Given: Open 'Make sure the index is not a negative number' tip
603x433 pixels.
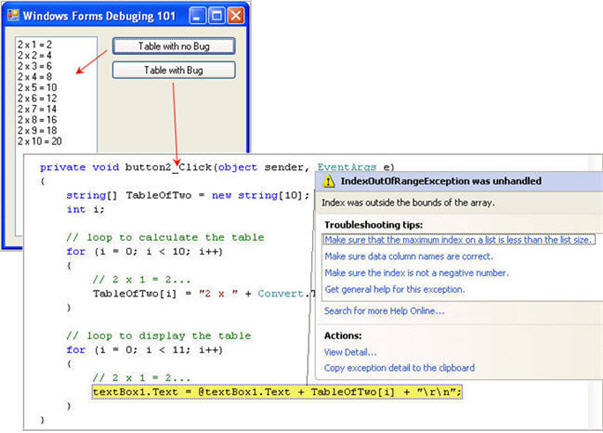Looking at the screenshot, I should click(416, 273).
